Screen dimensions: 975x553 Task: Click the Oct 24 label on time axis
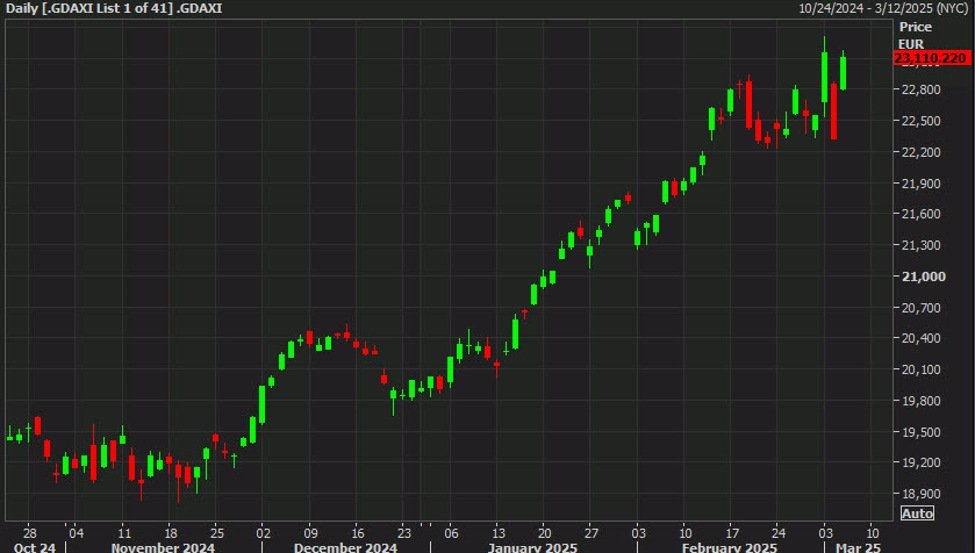pyautogui.click(x=34, y=546)
